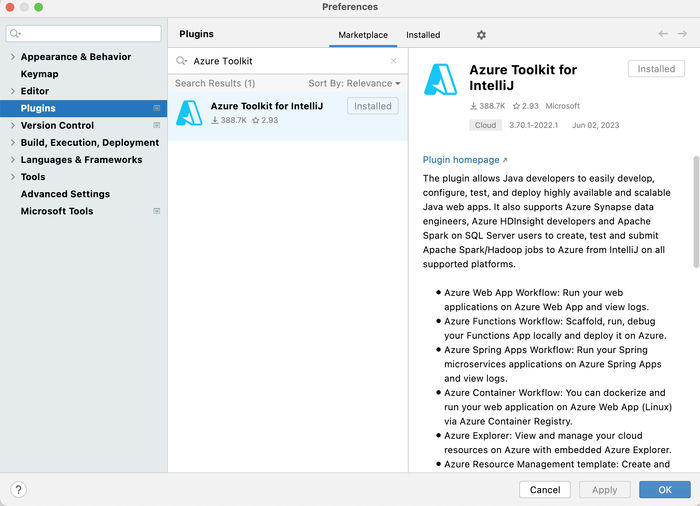Click the date Jun 02, 2023

[596, 125]
